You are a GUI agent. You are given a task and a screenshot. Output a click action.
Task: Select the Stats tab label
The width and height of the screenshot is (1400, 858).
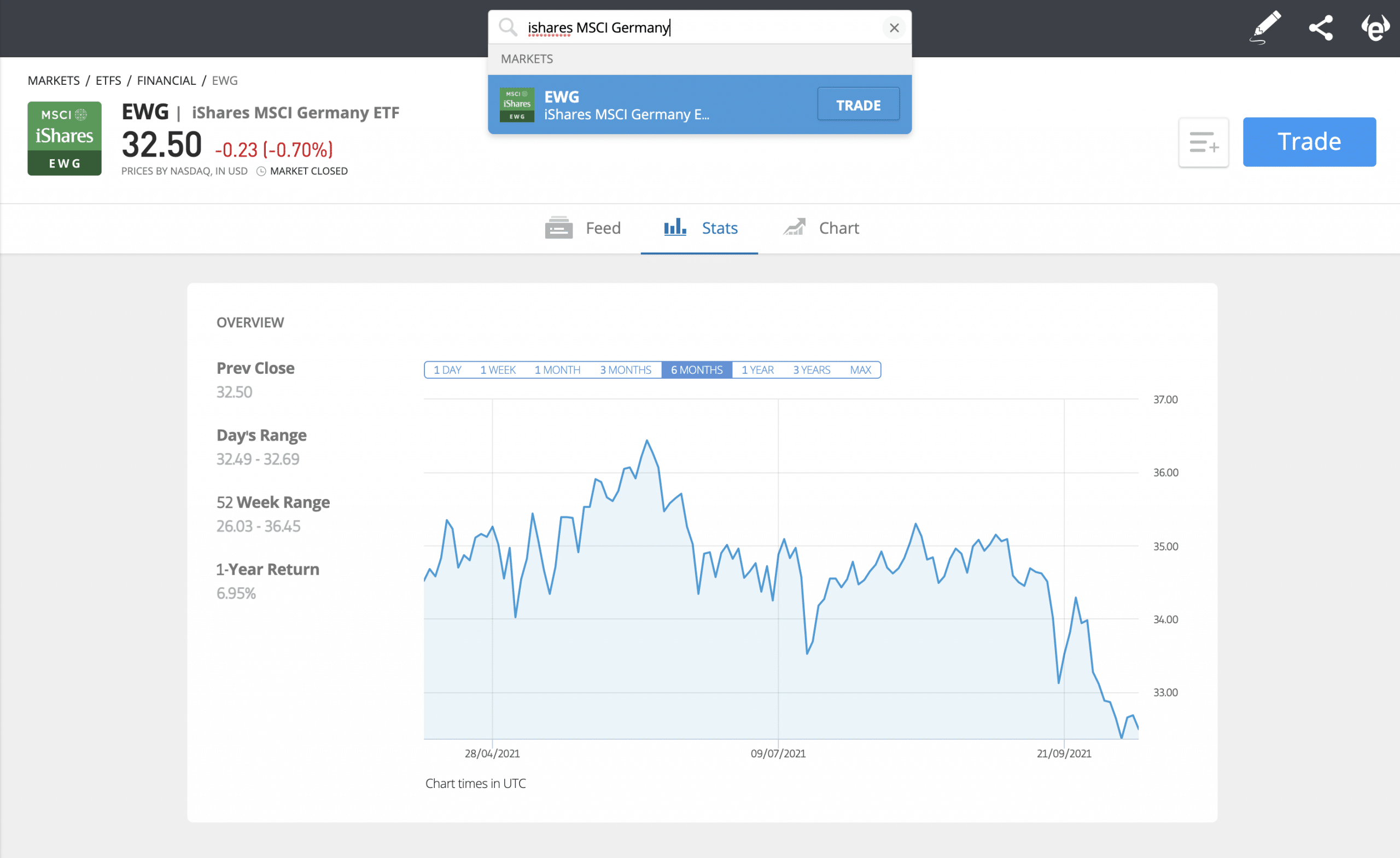coord(719,228)
